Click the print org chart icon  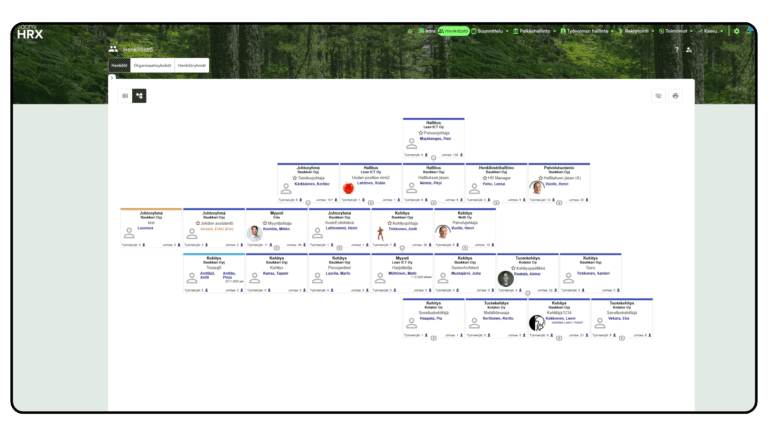coord(675,96)
